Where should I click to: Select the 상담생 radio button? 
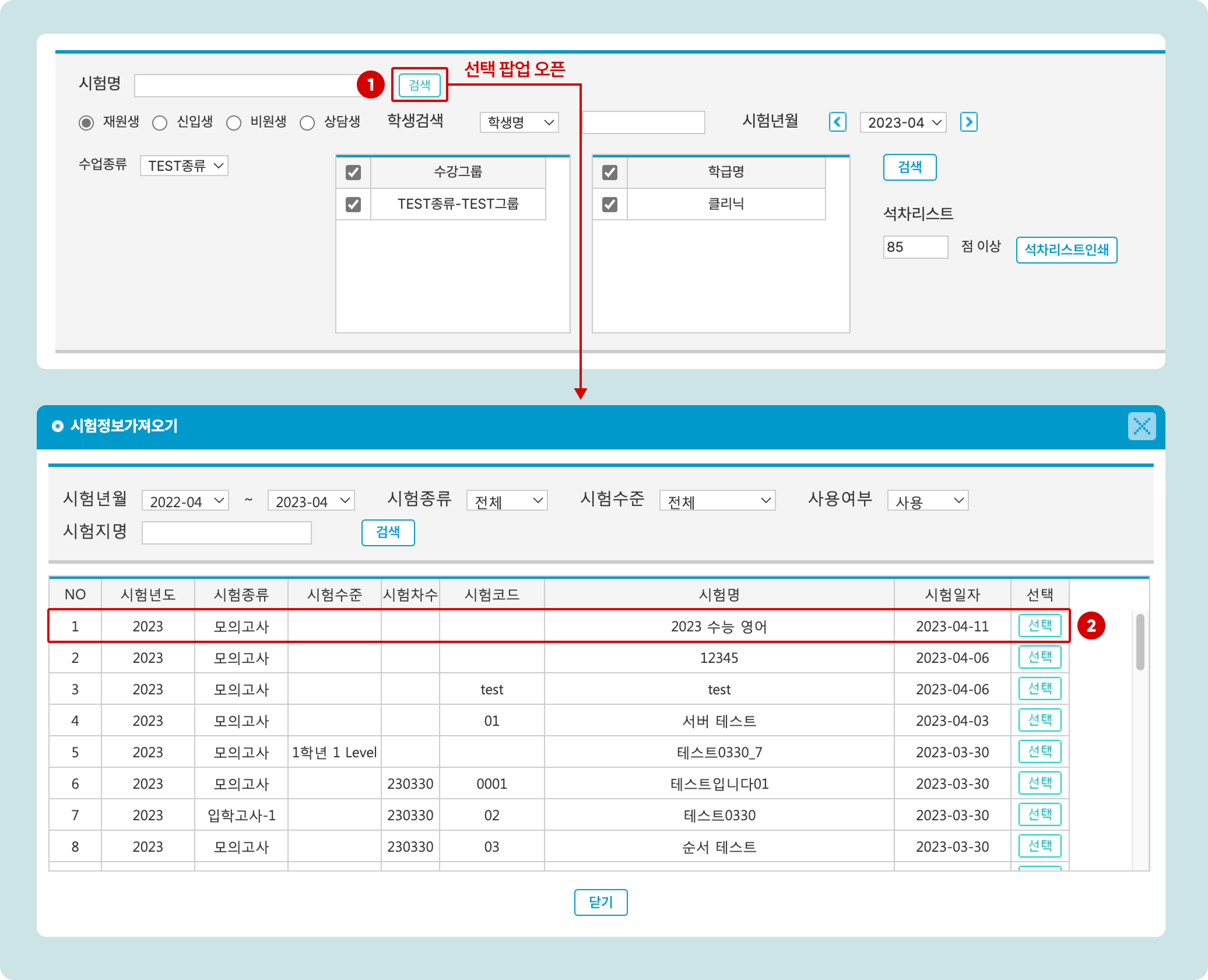pyautogui.click(x=307, y=123)
